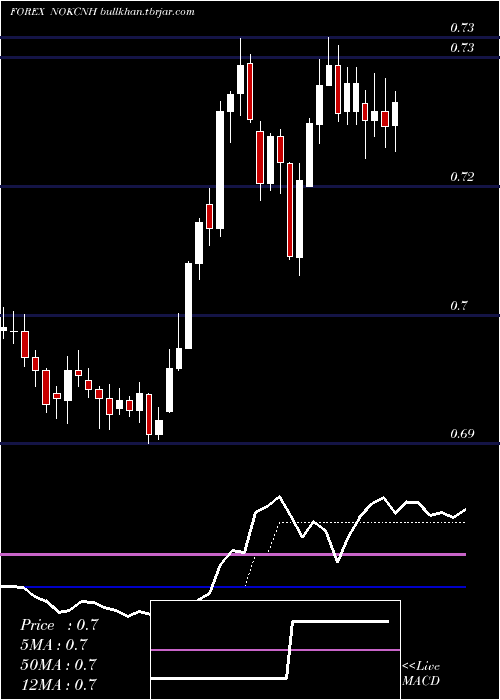
Task: Click the 'FOREX NOKCNH bullkhan.tbrjar.com' chart title
Action: pyautogui.click(x=102, y=12)
